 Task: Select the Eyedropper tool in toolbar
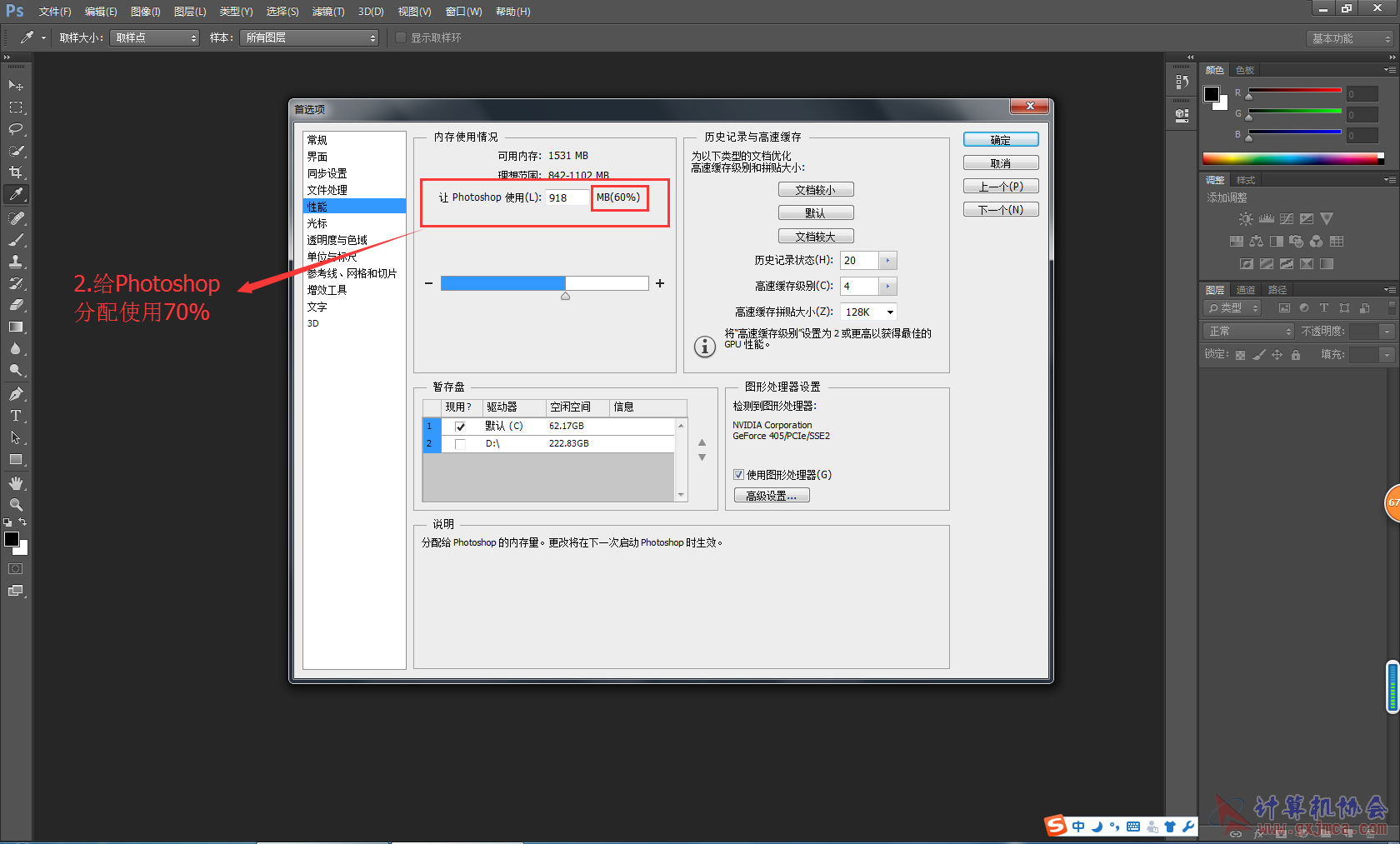point(16,194)
